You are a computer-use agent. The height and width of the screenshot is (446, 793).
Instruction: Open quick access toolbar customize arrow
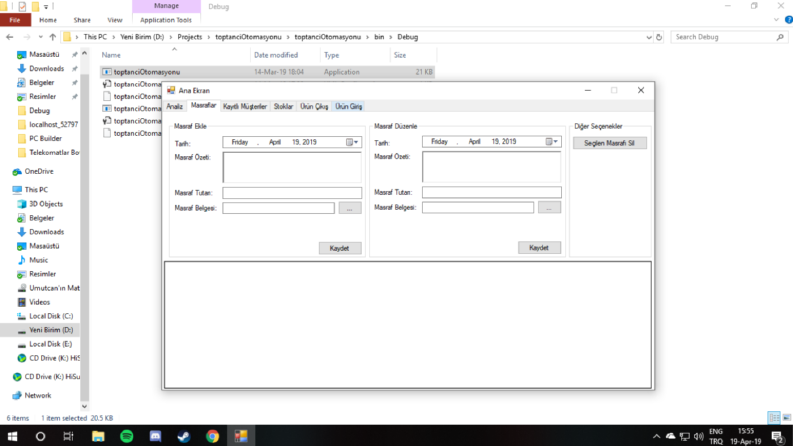tap(46, 7)
